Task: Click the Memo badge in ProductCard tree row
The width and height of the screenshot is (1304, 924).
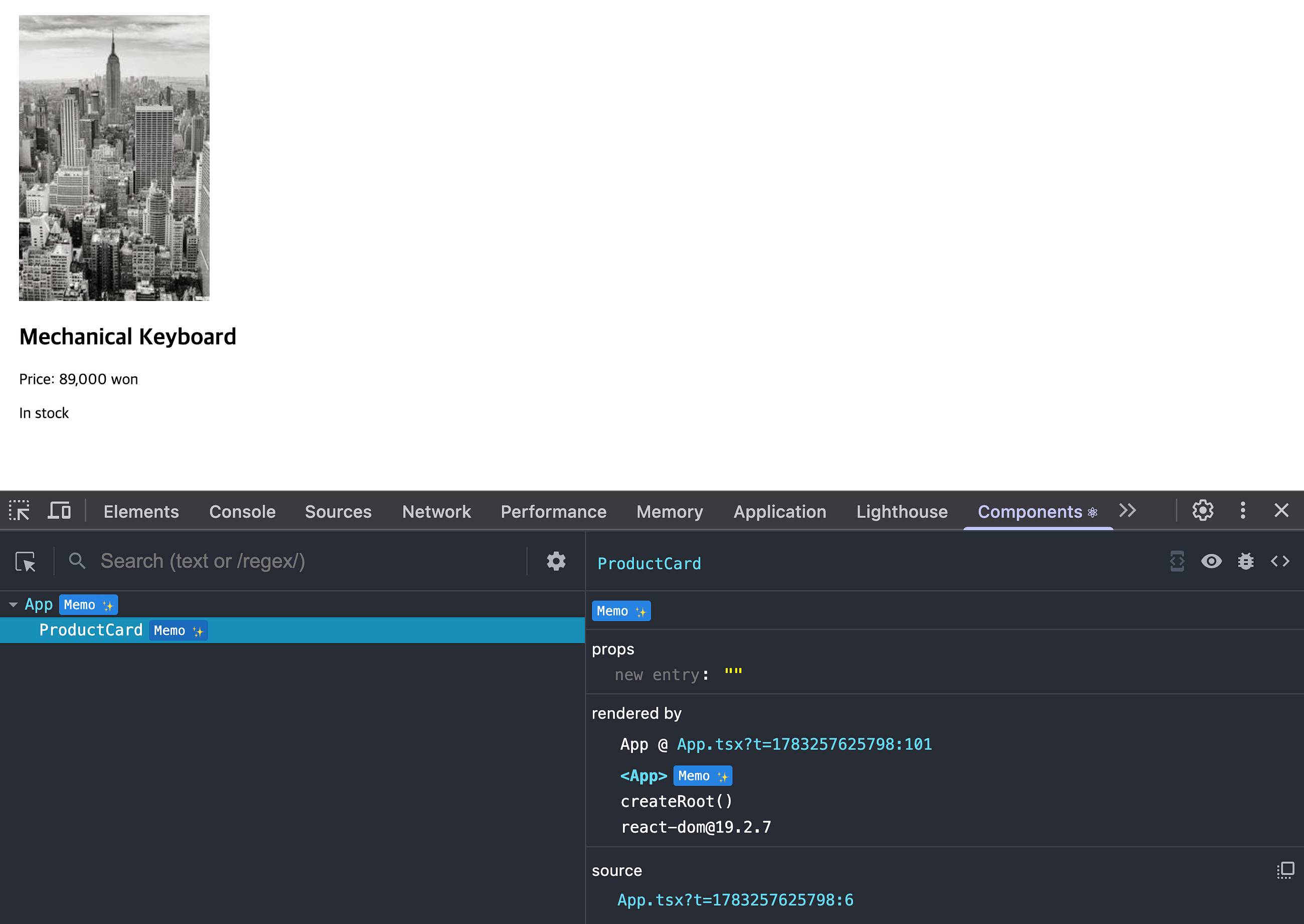Action: pos(178,631)
